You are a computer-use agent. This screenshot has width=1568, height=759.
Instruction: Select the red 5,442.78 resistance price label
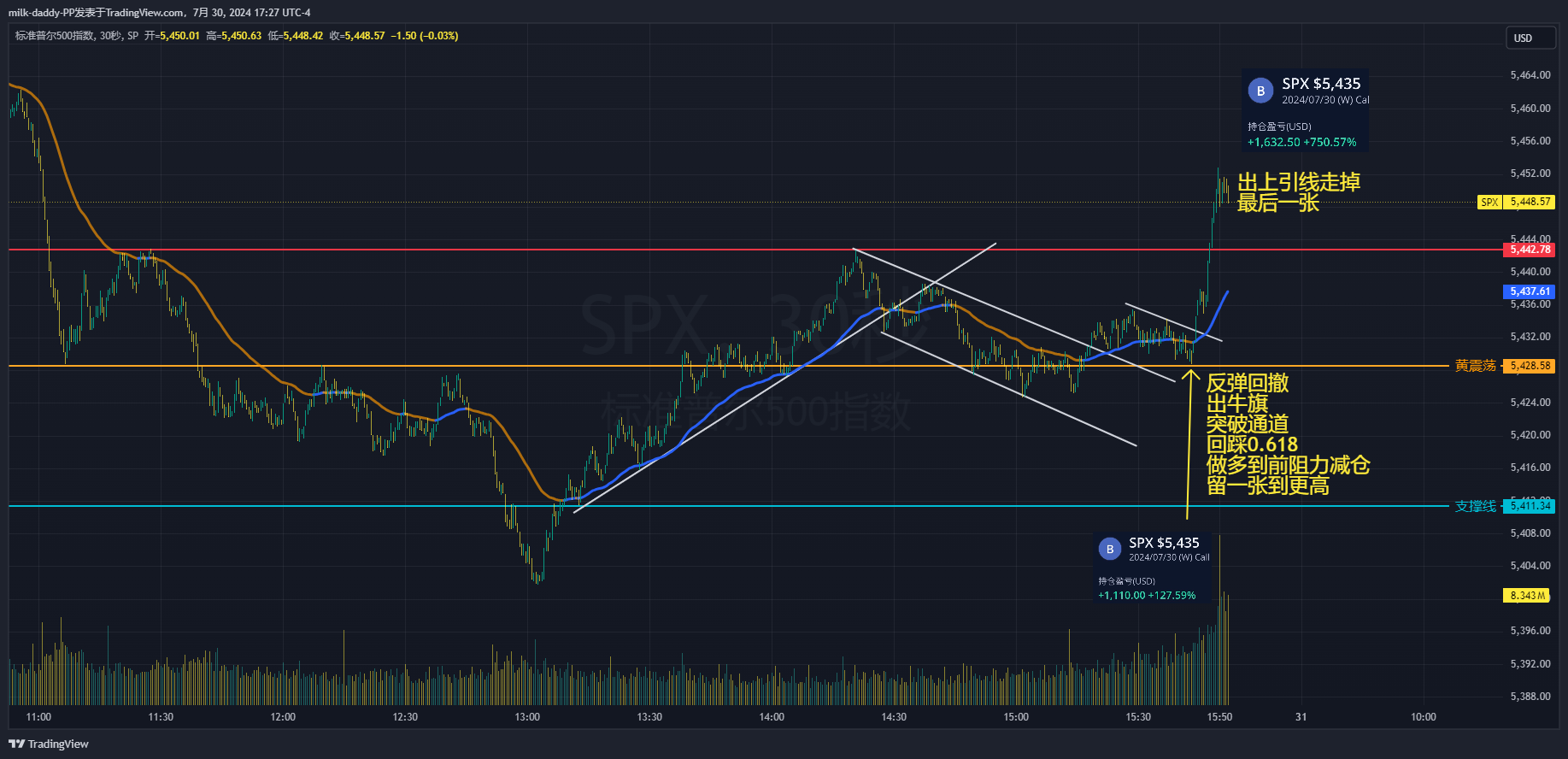click(1530, 250)
